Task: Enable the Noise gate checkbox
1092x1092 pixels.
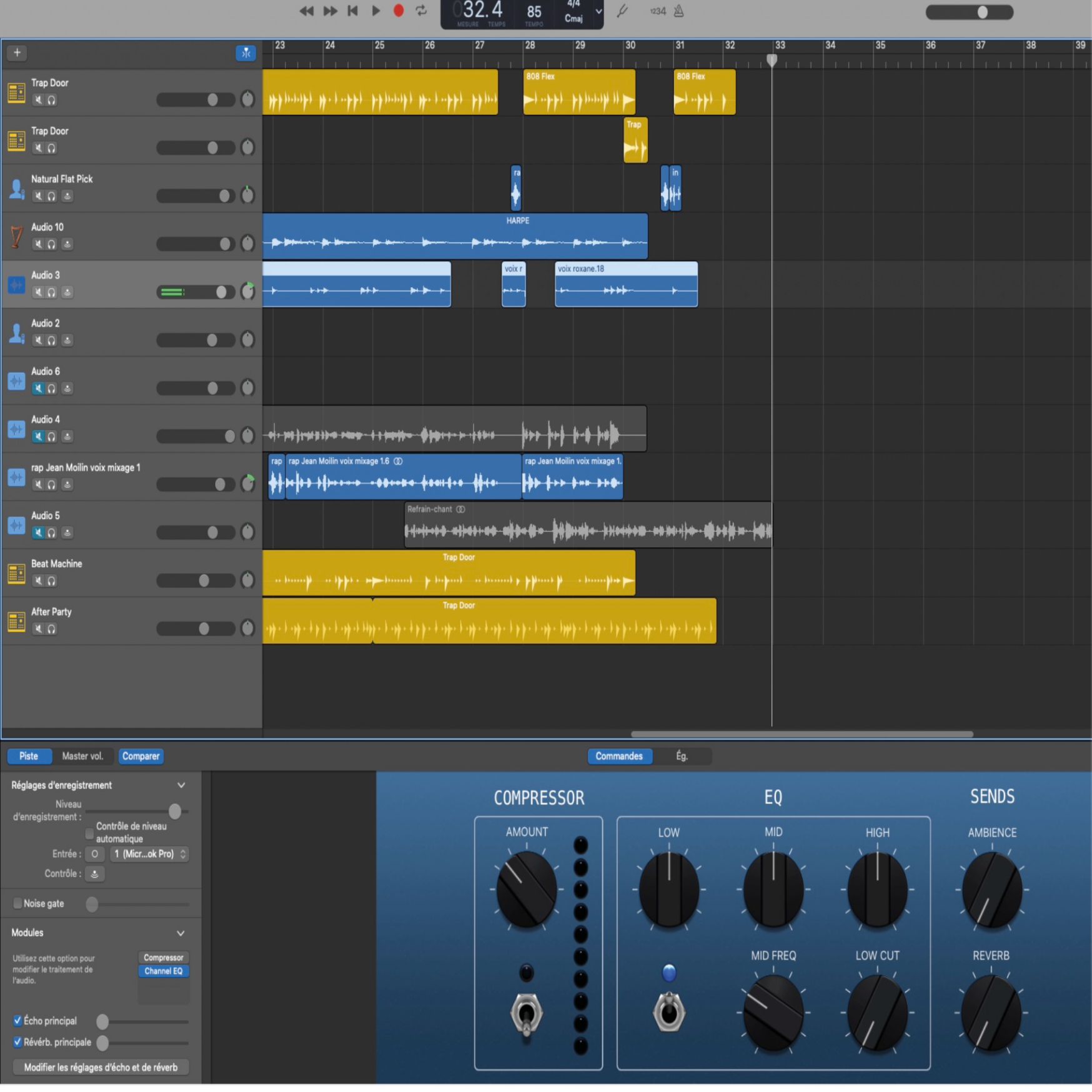Action: click(18, 903)
